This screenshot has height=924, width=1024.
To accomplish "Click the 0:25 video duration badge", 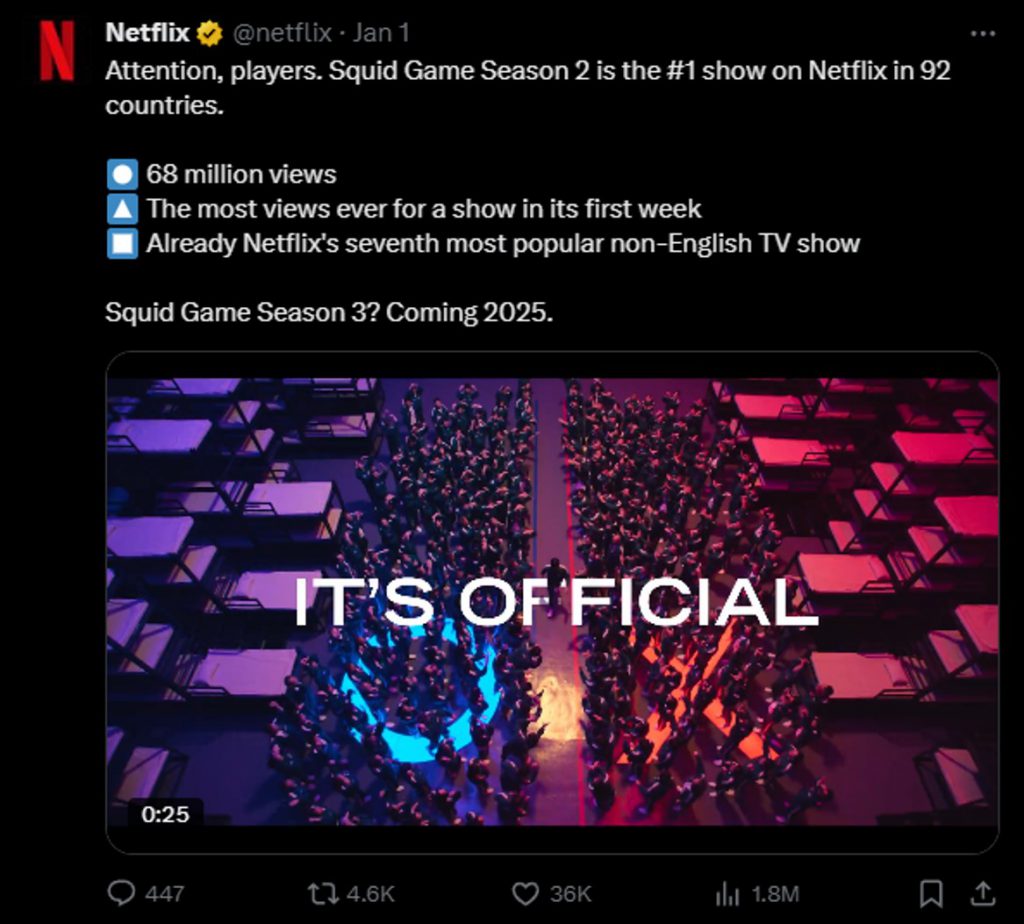I will [x=165, y=814].
